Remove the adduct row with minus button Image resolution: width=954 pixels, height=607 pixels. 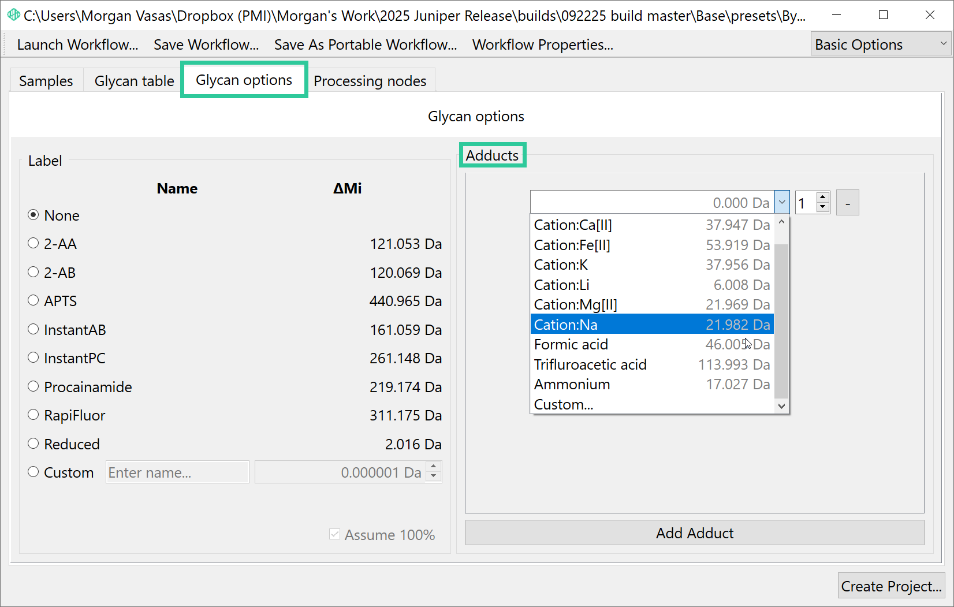tap(848, 203)
